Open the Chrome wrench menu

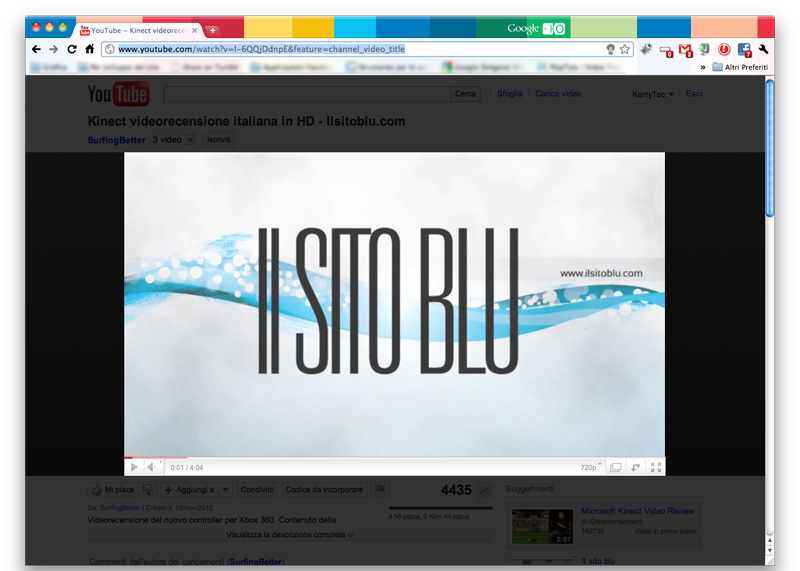[x=763, y=49]
